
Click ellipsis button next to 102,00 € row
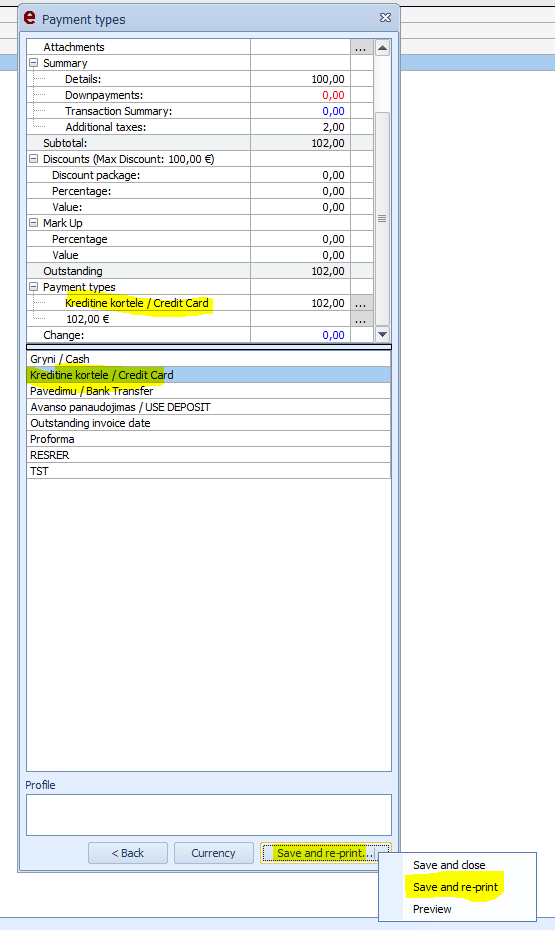(361, 319)
